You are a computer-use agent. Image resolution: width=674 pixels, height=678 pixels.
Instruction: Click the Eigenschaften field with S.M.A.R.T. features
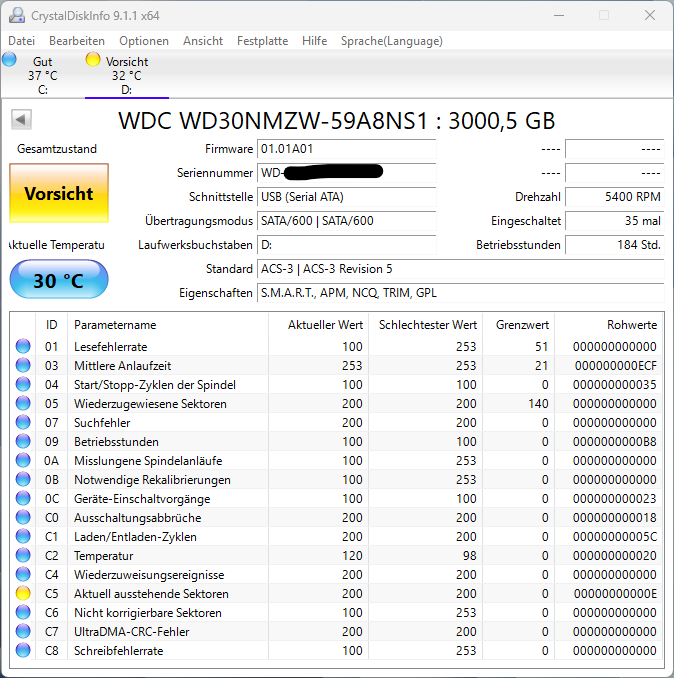tap(460, 293)
